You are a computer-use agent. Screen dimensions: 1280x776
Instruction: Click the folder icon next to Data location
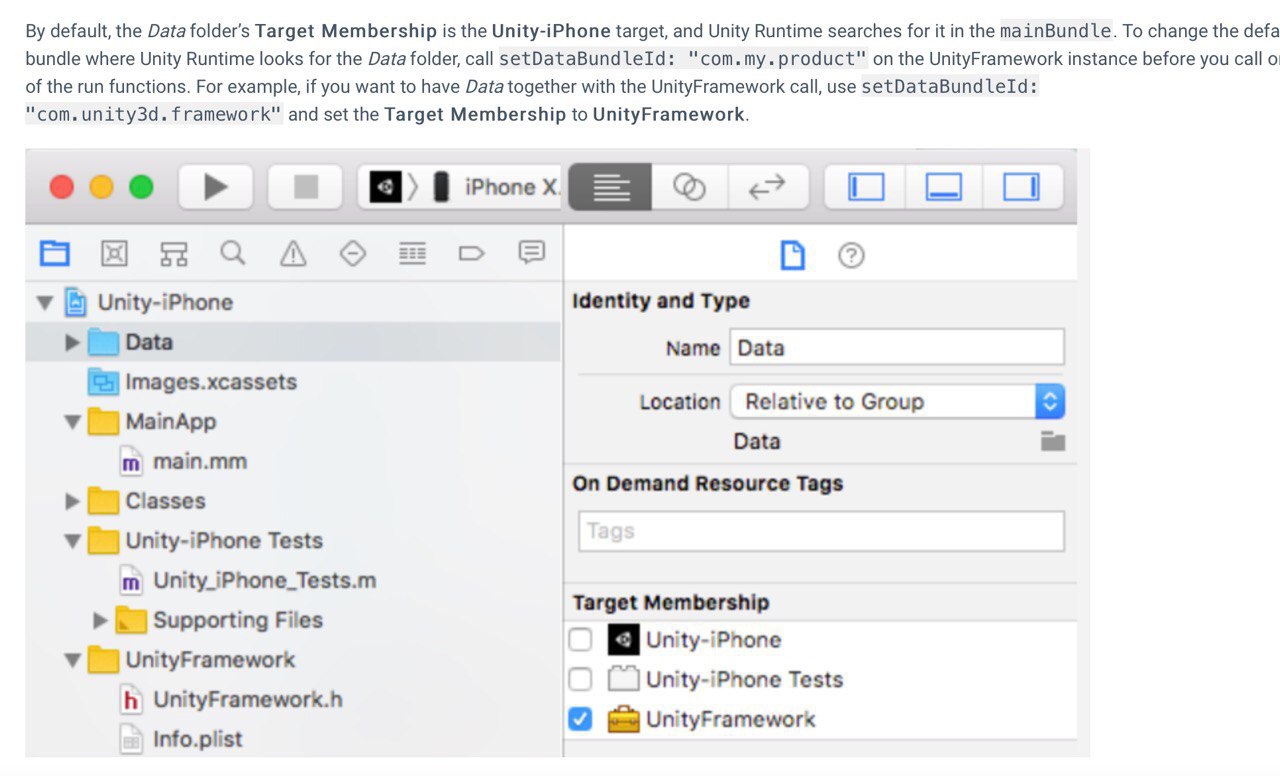coord(1052,441)
